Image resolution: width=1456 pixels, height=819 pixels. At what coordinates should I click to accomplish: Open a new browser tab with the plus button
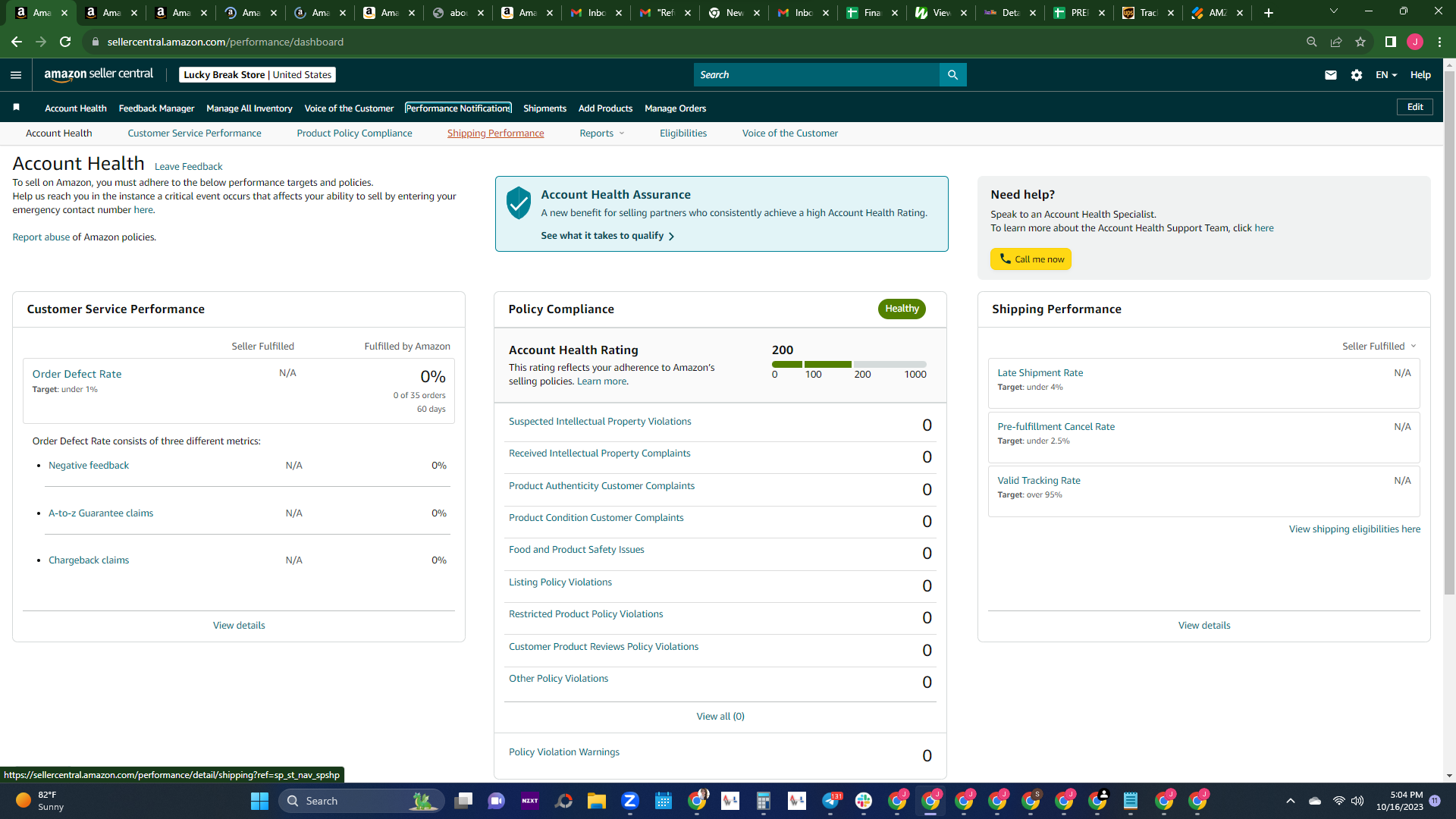pyautogui.click(x=1269, y=13)
